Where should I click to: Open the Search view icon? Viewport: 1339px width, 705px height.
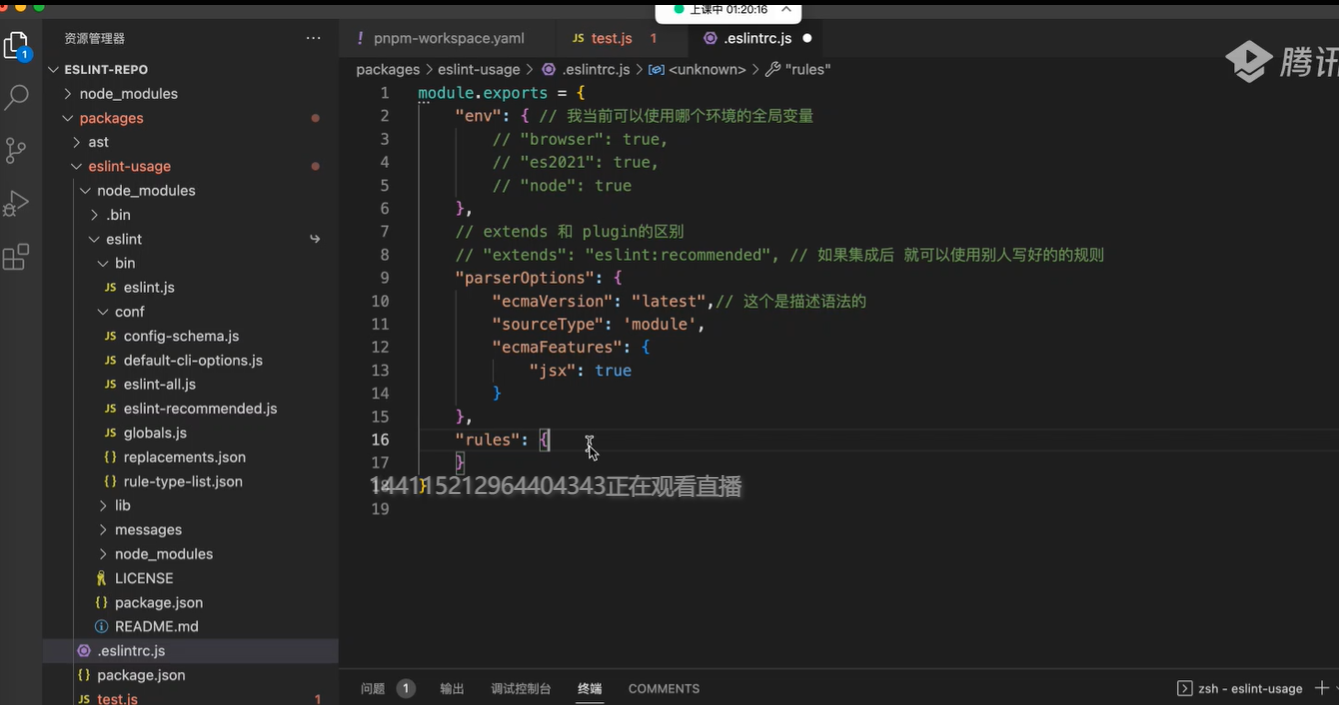point(16,98)
